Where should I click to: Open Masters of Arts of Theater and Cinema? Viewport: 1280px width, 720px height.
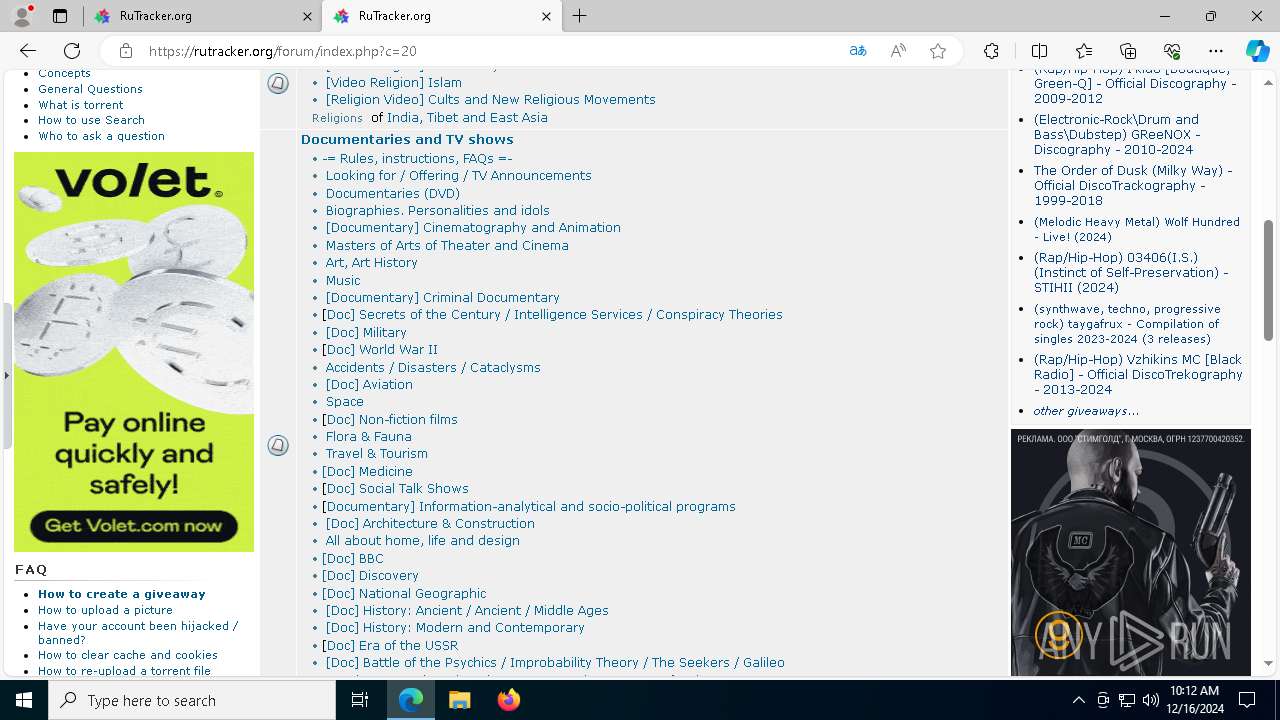pos(447,246)
